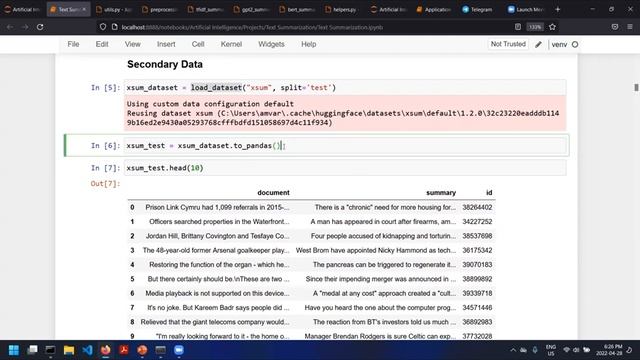Open Task View from the taskbar
Viewport: 640px width, 360px height.
(32, 350)
